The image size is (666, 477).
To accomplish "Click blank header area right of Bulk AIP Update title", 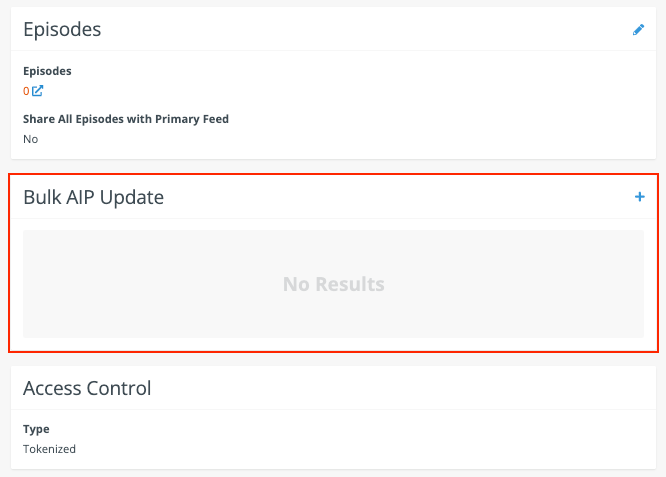I will 399,197.
